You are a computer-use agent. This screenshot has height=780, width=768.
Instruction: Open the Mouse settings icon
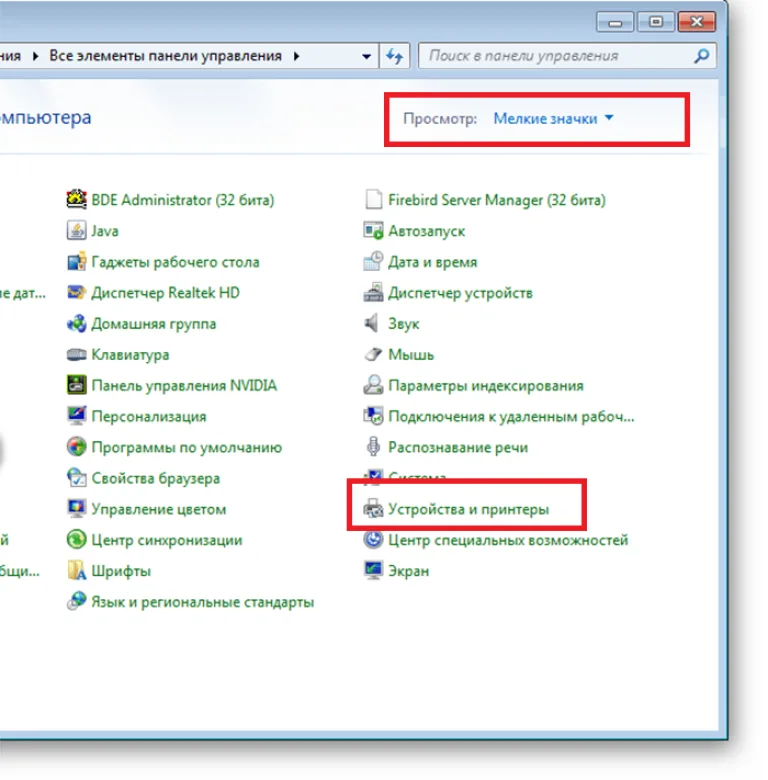[x=373, y=354]
